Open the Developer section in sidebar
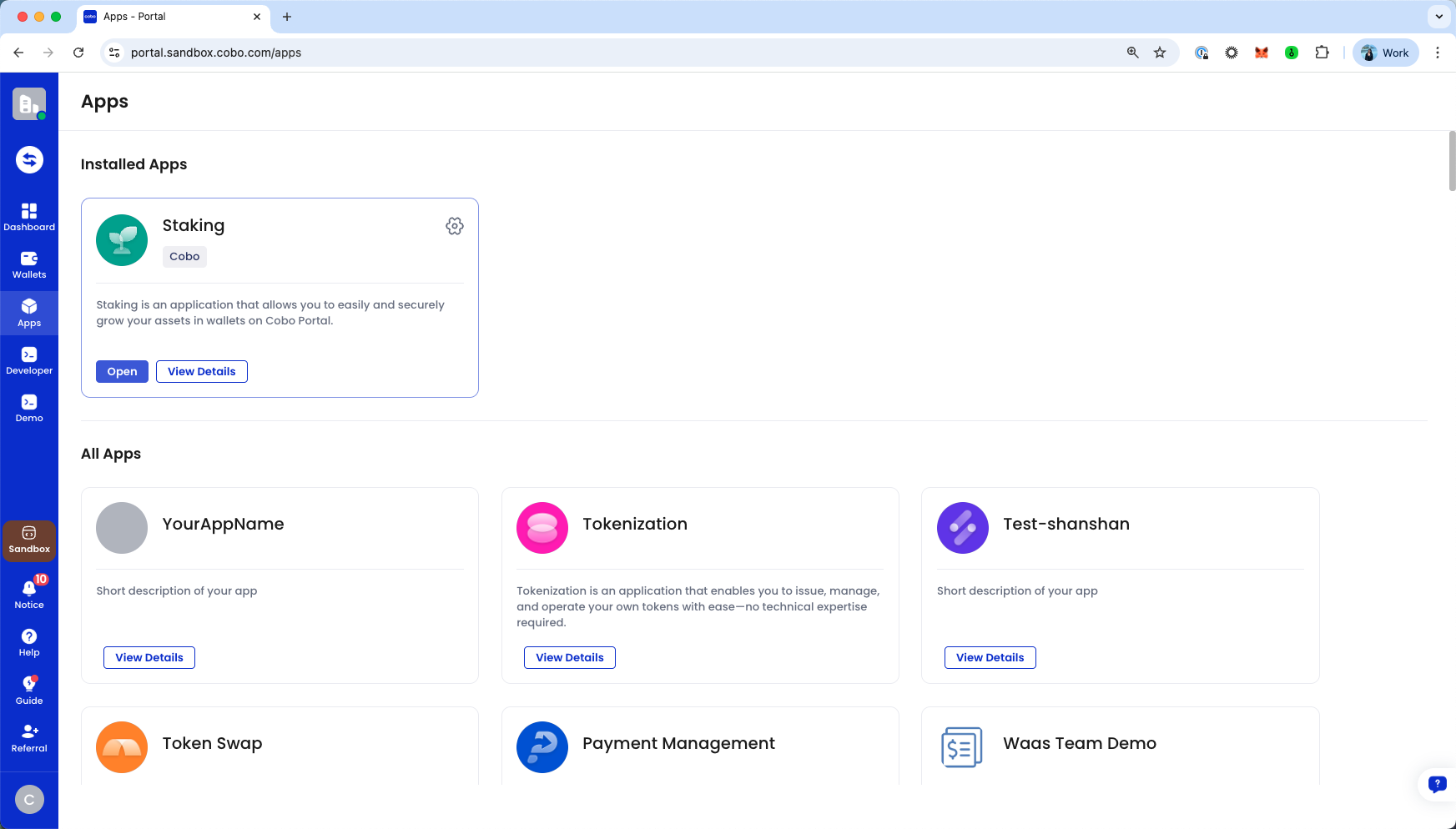Image resolution: width=1456 pixels, height=829 pixels. 29,360
